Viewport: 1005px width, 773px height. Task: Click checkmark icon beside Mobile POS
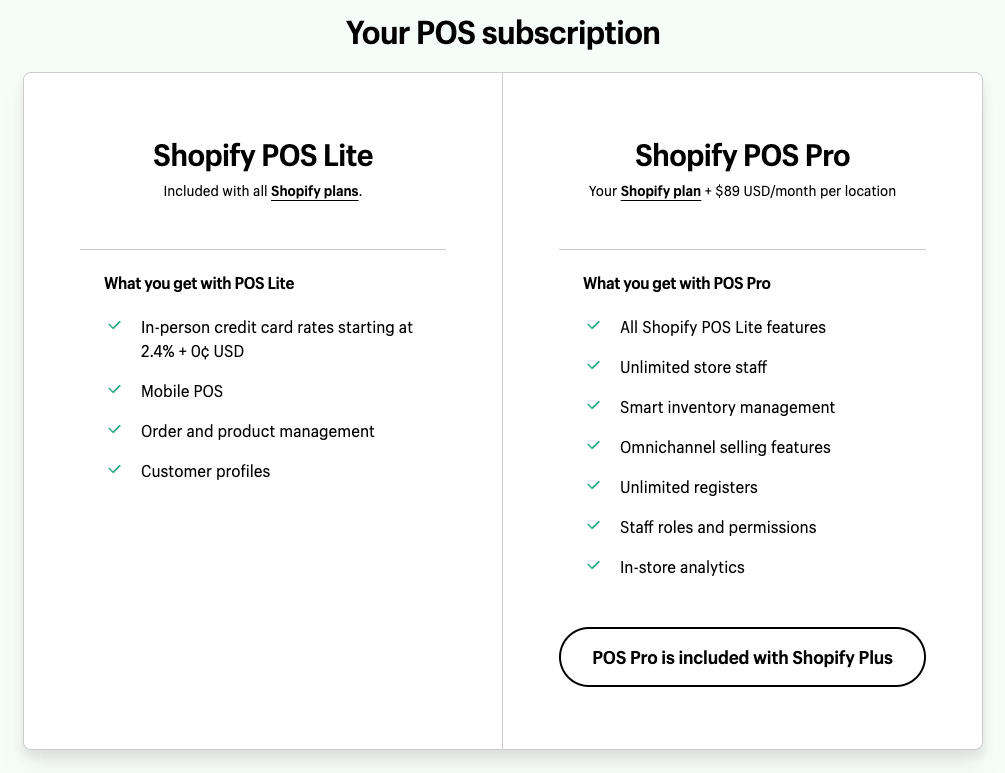[x=115, y=390]
